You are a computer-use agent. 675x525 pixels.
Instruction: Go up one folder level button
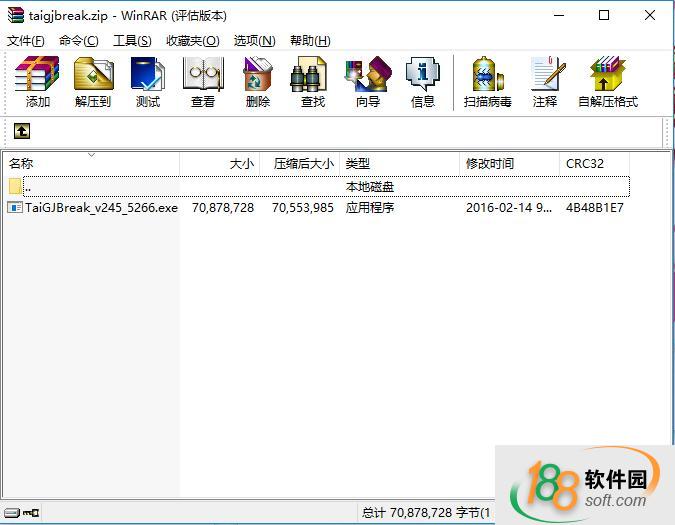(x=21, y=131)
